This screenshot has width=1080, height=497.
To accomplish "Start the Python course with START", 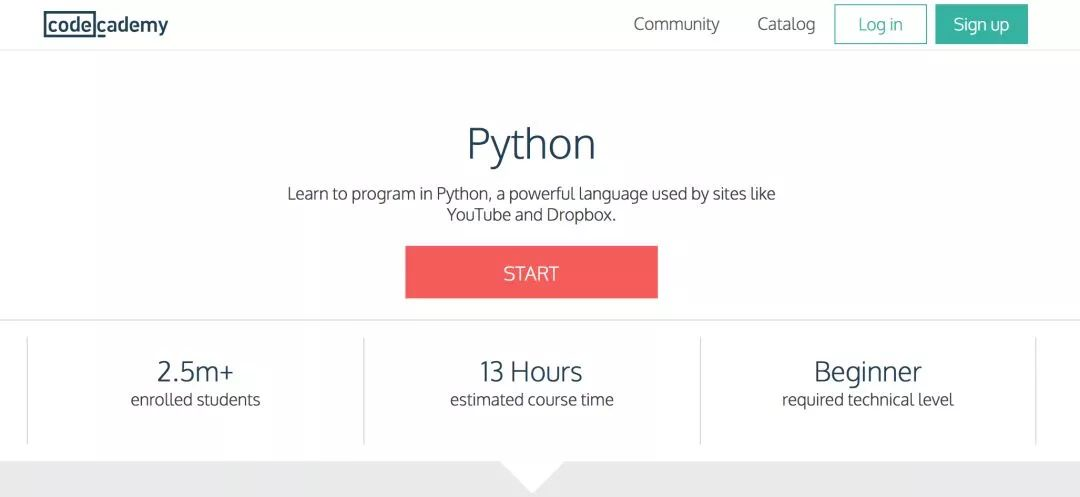I will [531, 273].
